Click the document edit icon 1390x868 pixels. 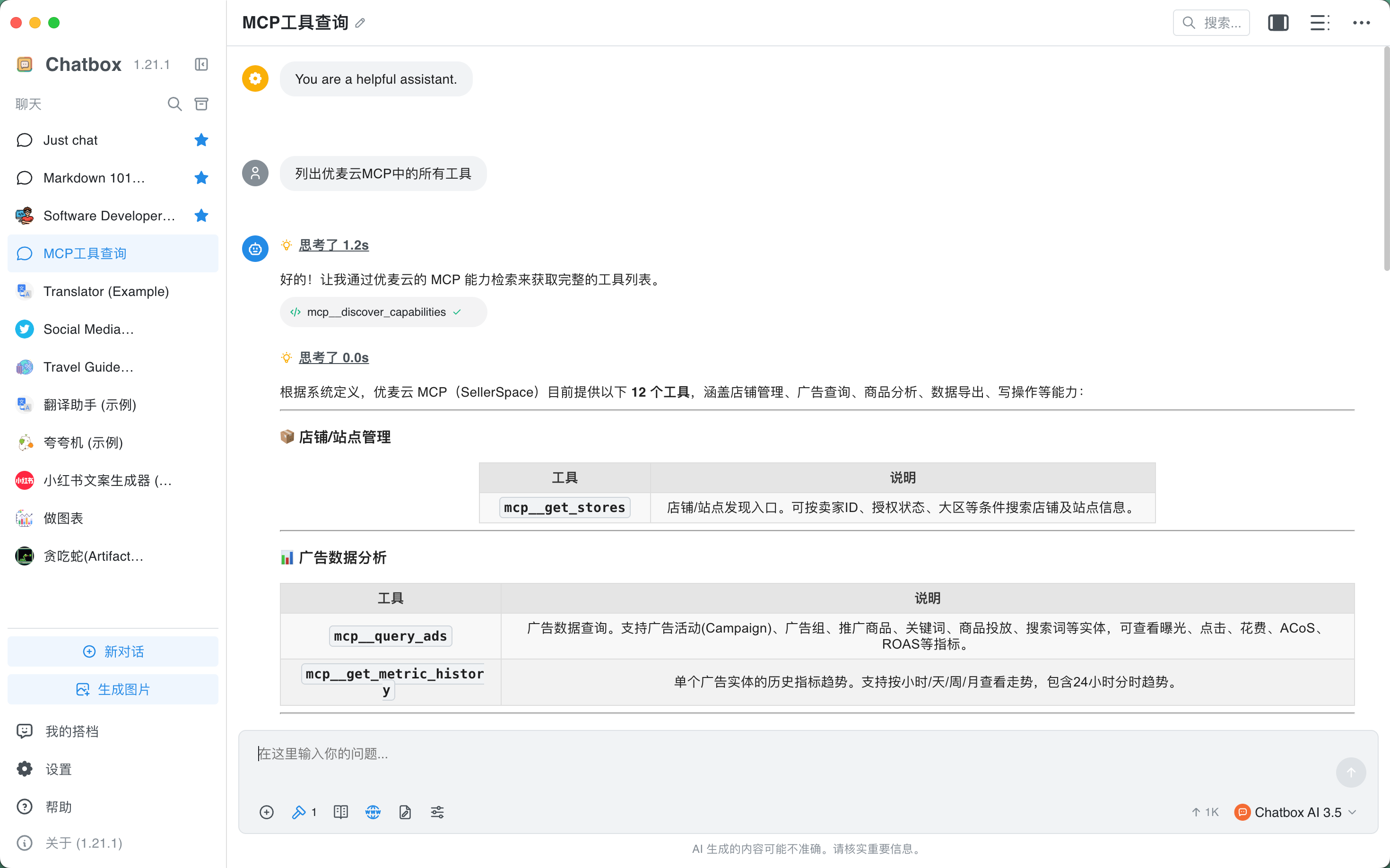click(x=405, y=812)
